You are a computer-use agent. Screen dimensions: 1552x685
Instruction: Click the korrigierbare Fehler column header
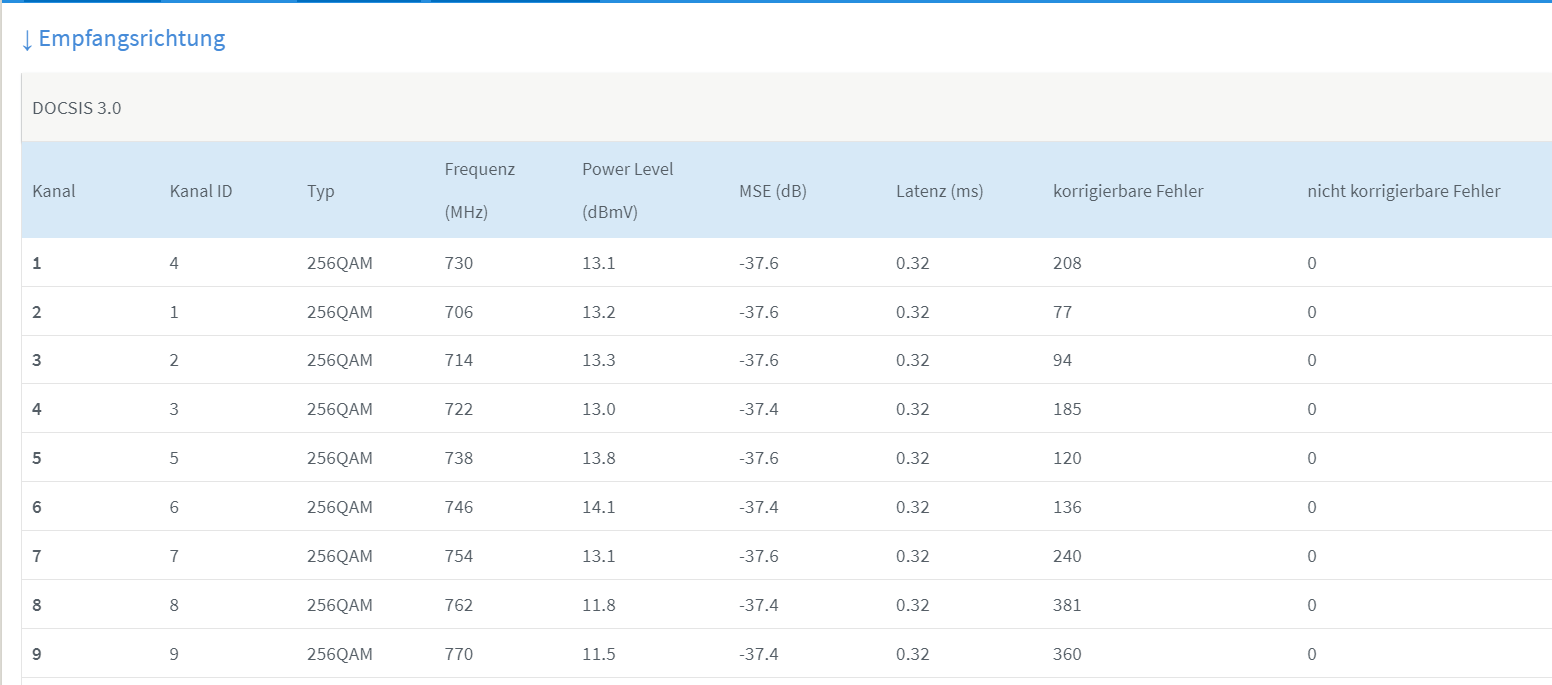(x=1128, y=191)
